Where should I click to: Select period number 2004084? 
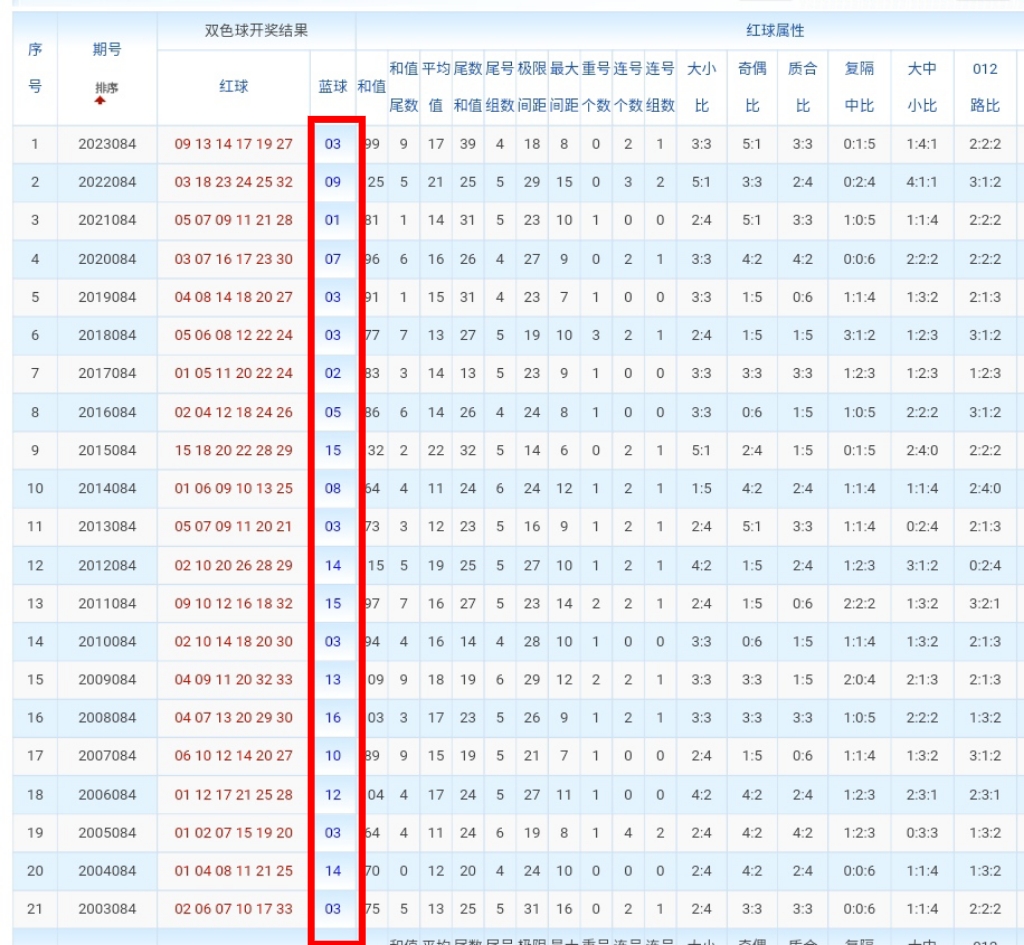tap(107, 871)
